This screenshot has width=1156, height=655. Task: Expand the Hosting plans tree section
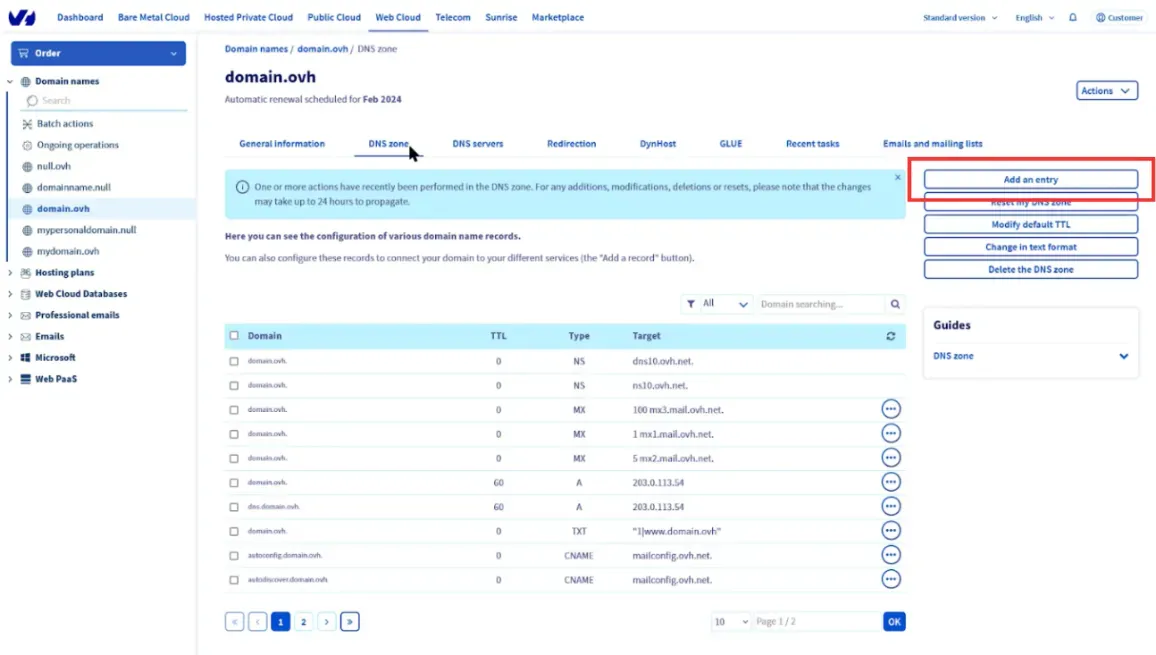click(x=10, y=273)
